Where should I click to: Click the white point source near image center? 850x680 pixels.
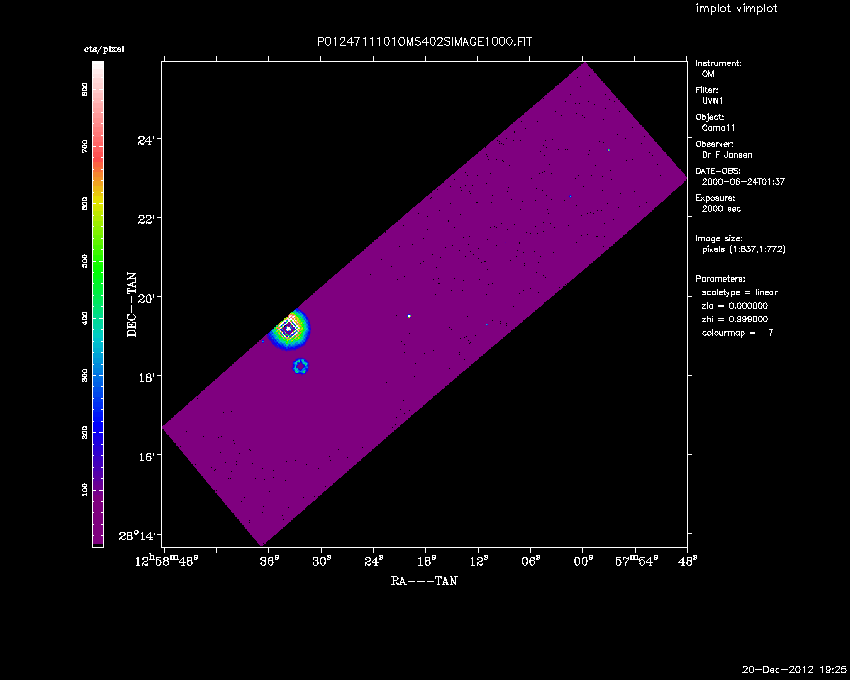tap(409, 316)
